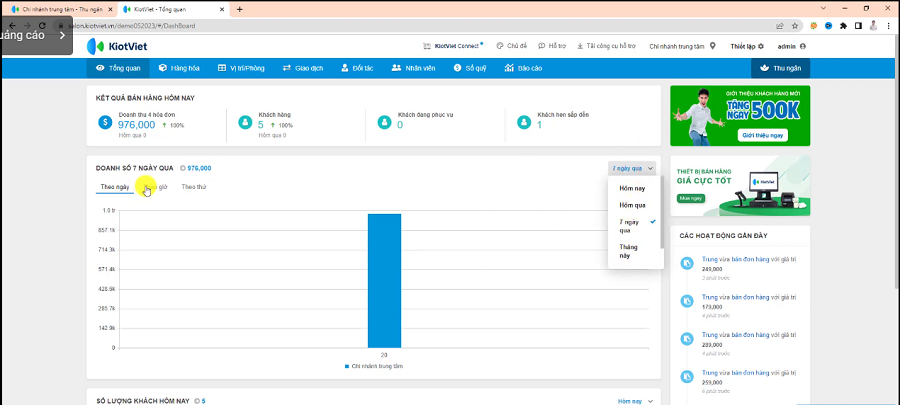This screenshot has height=405, width=900.
Task: Click Tải công cụ hỗ trợ download
Action: [x=606, y=46]
